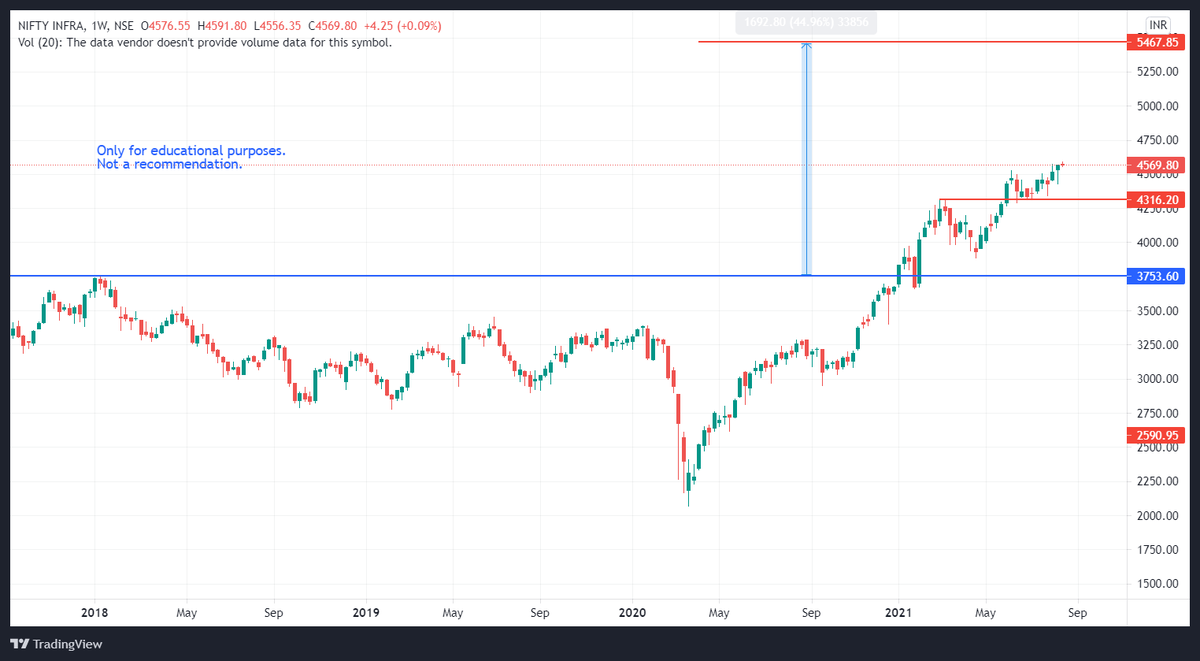Screen dimensions: 1200x661
Task: Select the "Not a recommendation." text line
Action: tap(169, 164)
